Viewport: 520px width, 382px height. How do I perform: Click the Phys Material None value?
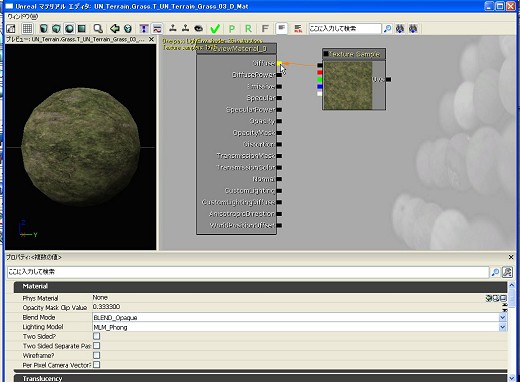click(x=100, y=297)
